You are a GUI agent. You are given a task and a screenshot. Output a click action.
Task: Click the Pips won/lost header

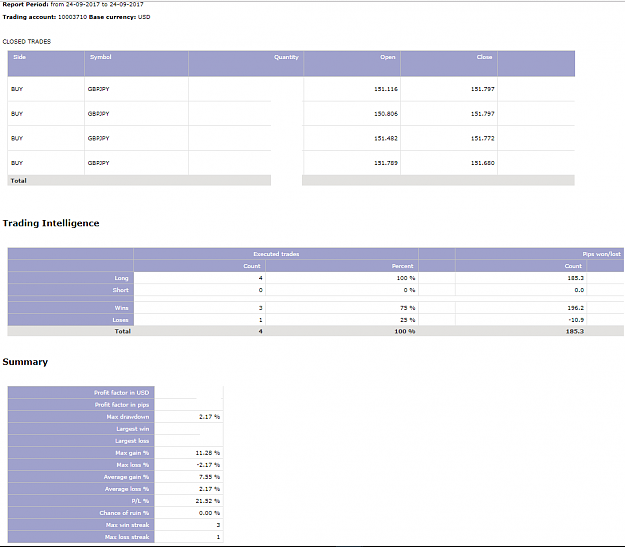click(x=601, y=254)
